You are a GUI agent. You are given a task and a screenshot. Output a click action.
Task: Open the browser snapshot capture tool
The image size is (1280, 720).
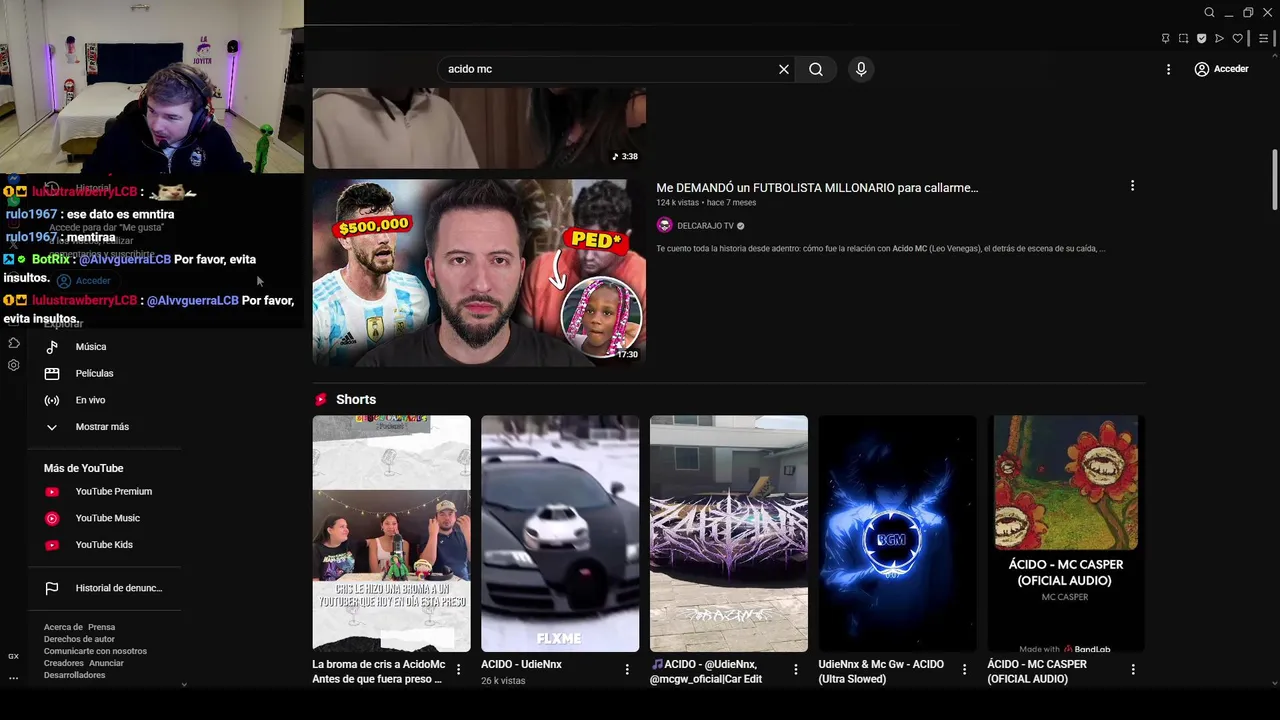point(1183,39)
